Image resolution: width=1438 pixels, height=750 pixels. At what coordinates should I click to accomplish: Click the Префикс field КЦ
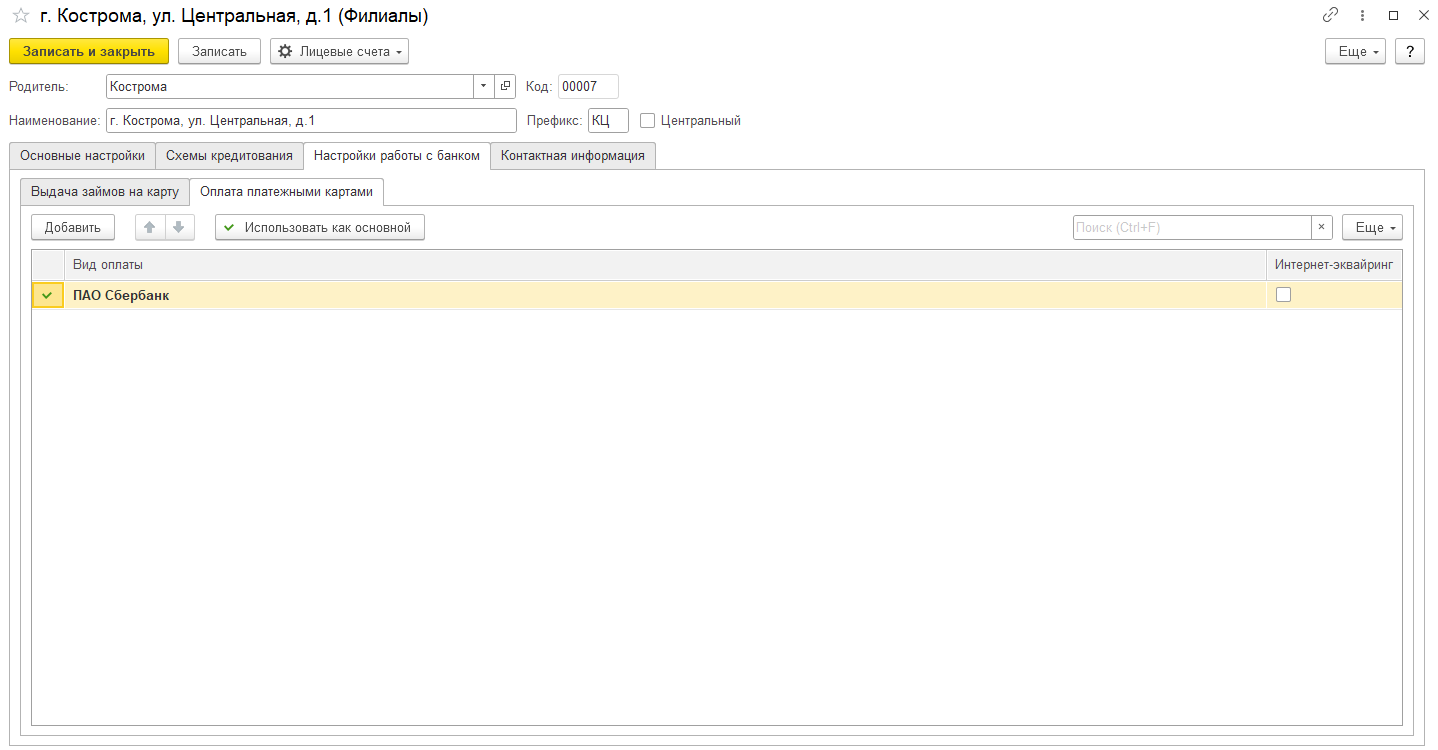(608, 121)
